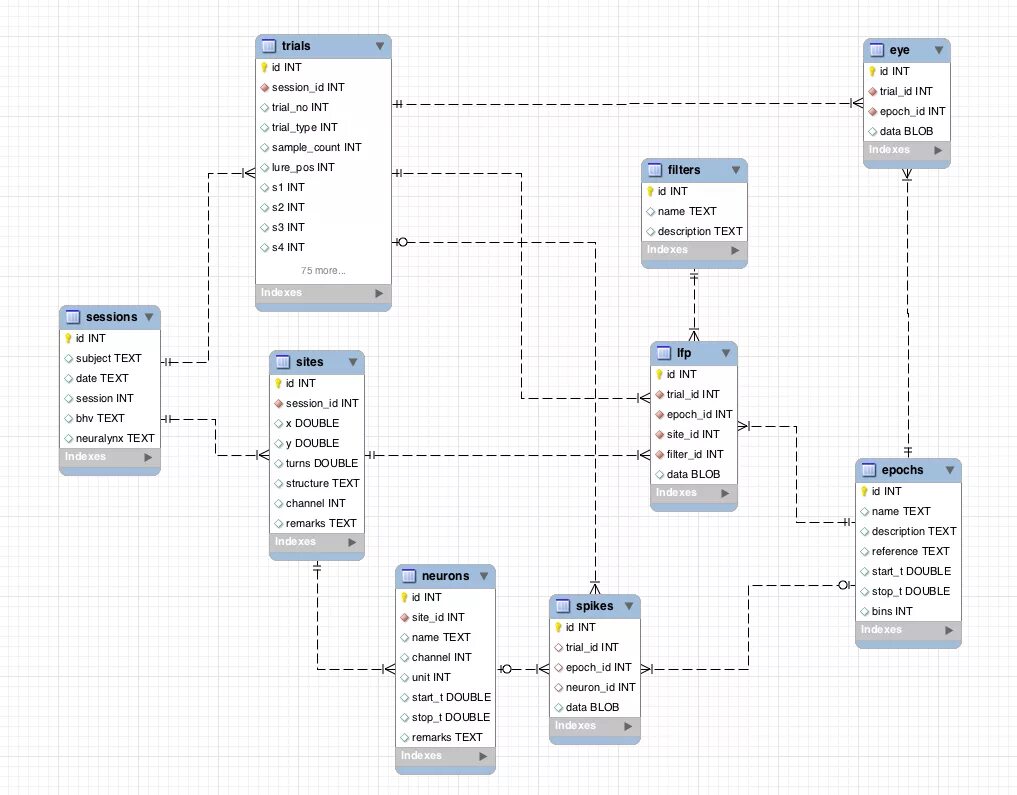Collapse the epochs table columns
Image resolution: width=1017 pixels, height=795 pixels.
click(950, 470)
